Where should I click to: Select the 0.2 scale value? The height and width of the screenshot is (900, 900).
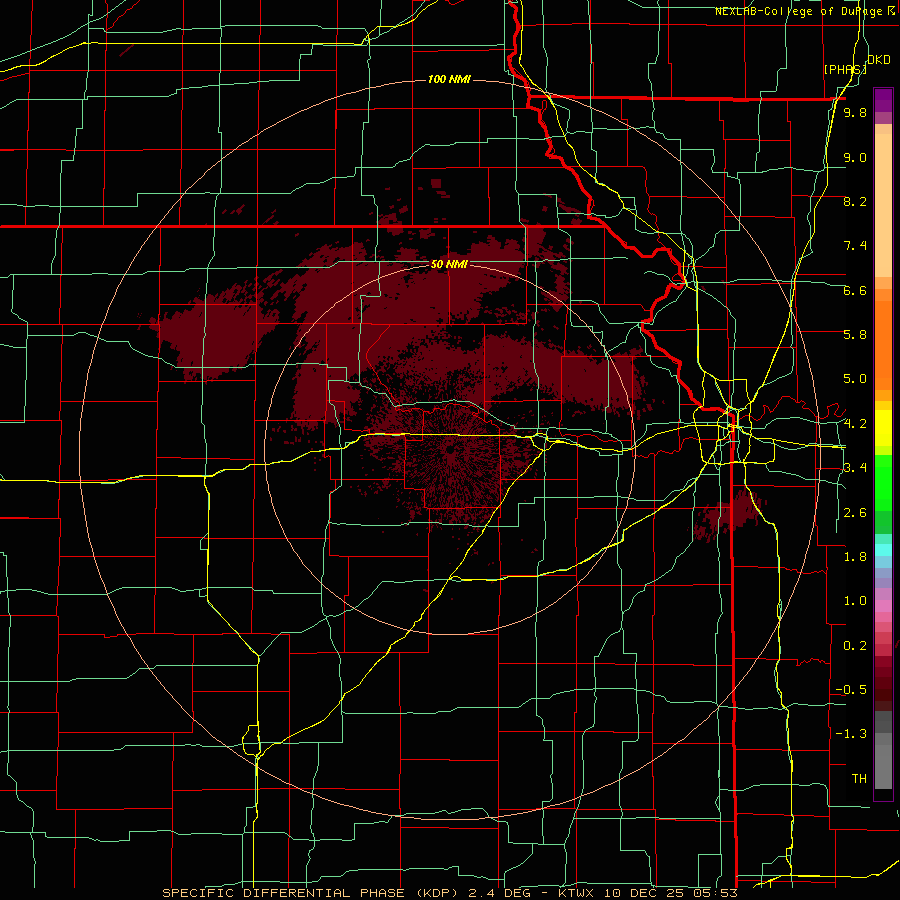tap(855, 646)
